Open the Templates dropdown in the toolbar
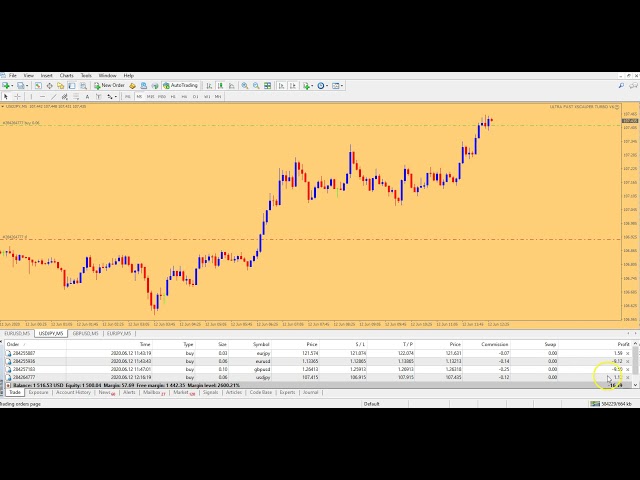640x480 pixels. pos(341,86)
